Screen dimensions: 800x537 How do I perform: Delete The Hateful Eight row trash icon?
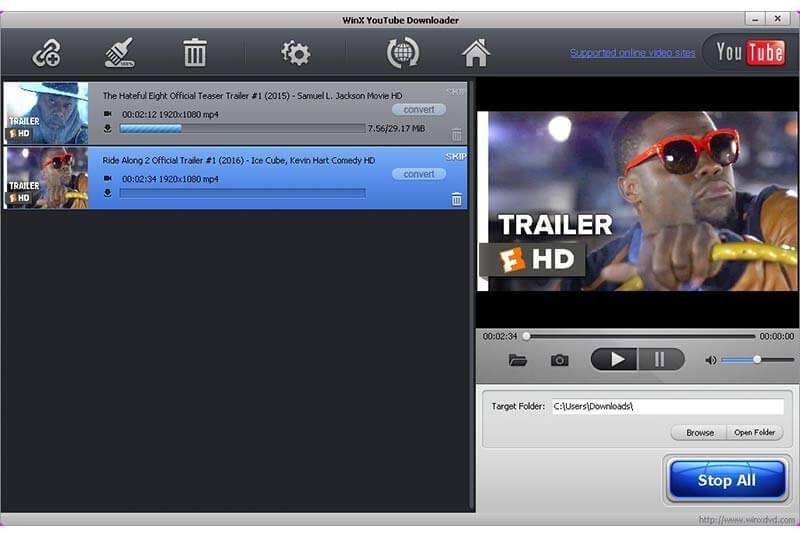click(x=457, y=134)
